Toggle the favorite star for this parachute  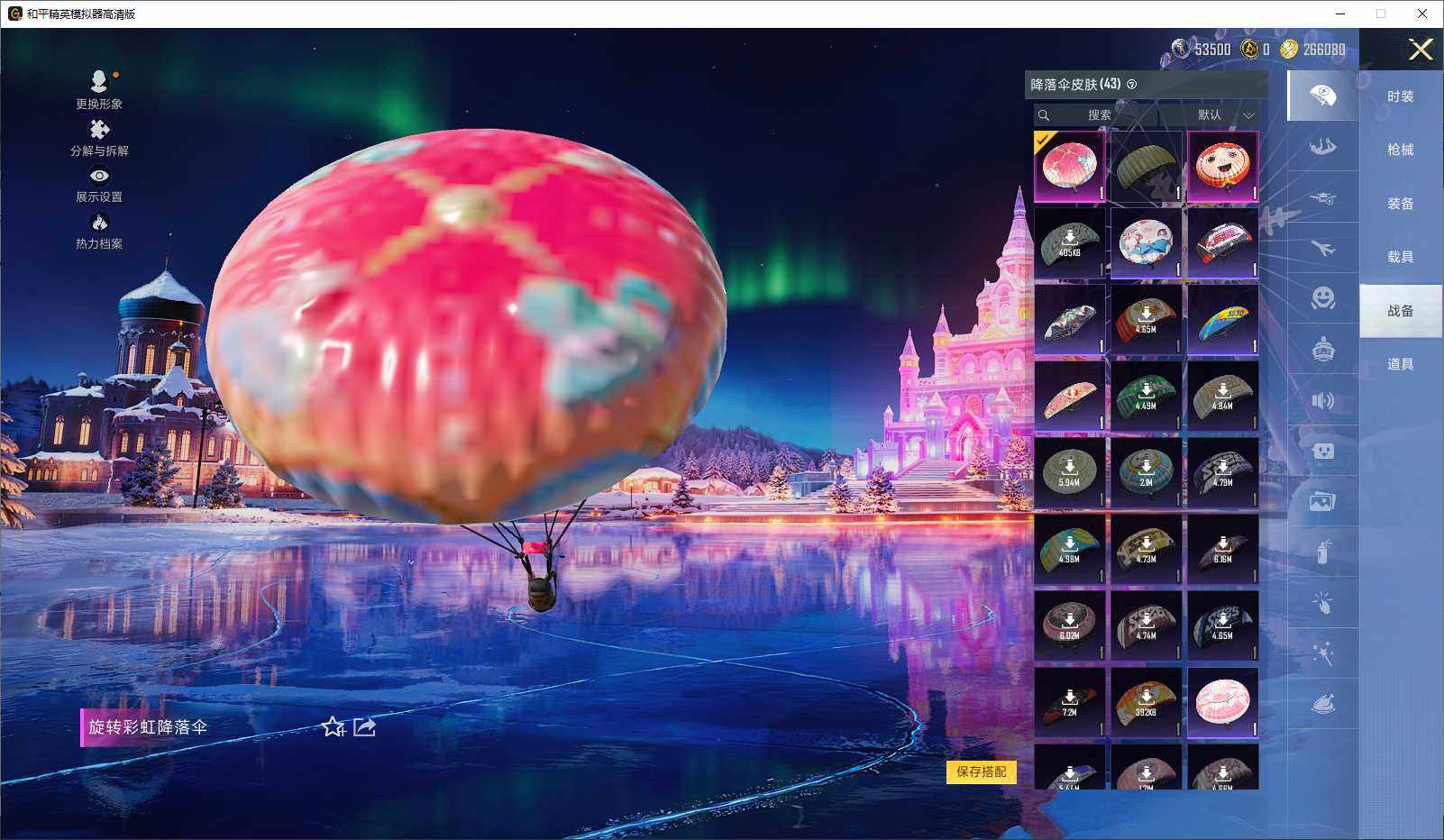pyautogui.click(x=333, y=726)
